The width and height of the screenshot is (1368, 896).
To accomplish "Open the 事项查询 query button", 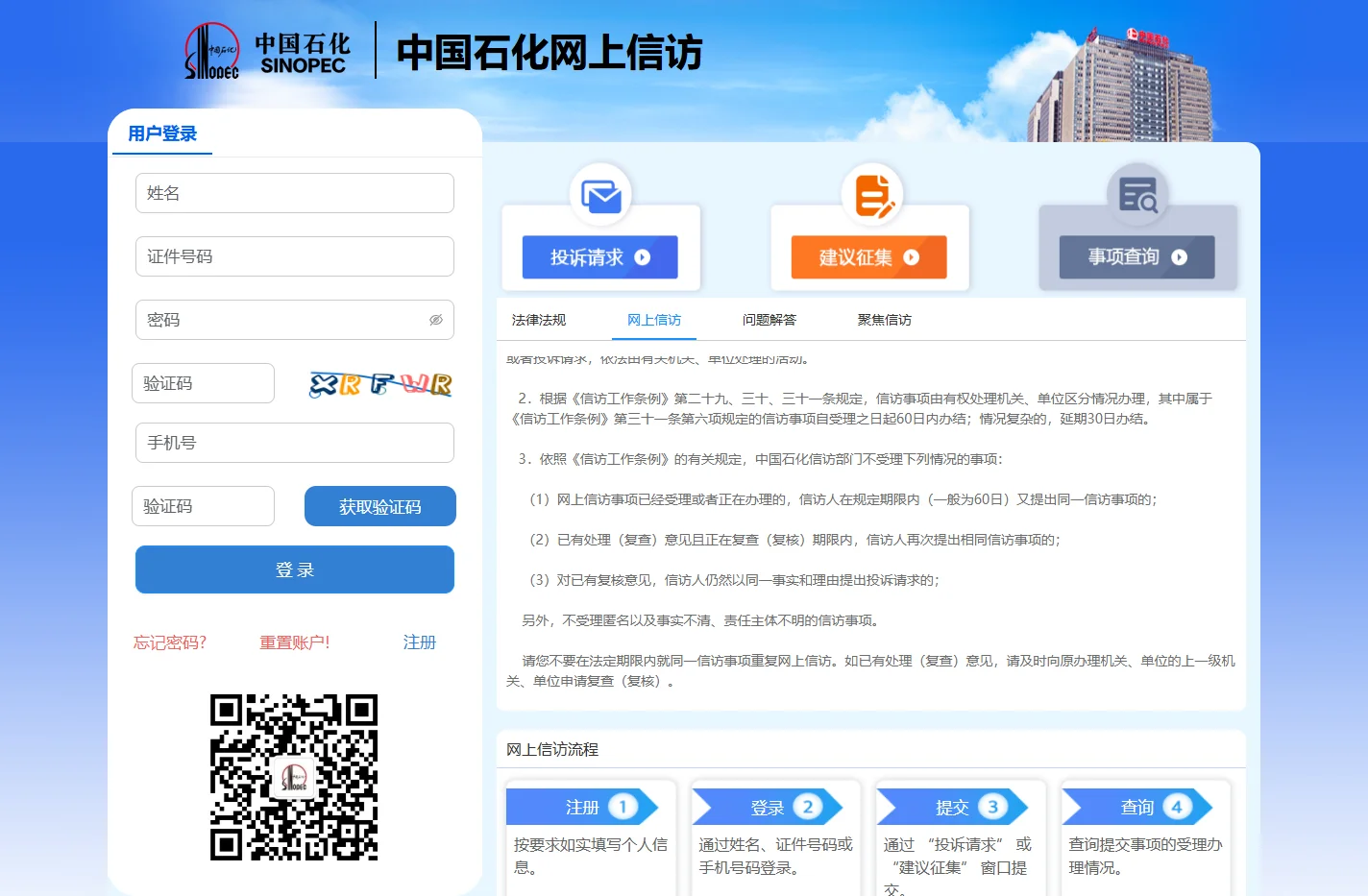I will pyautogui.click(x=1137, y=257).
